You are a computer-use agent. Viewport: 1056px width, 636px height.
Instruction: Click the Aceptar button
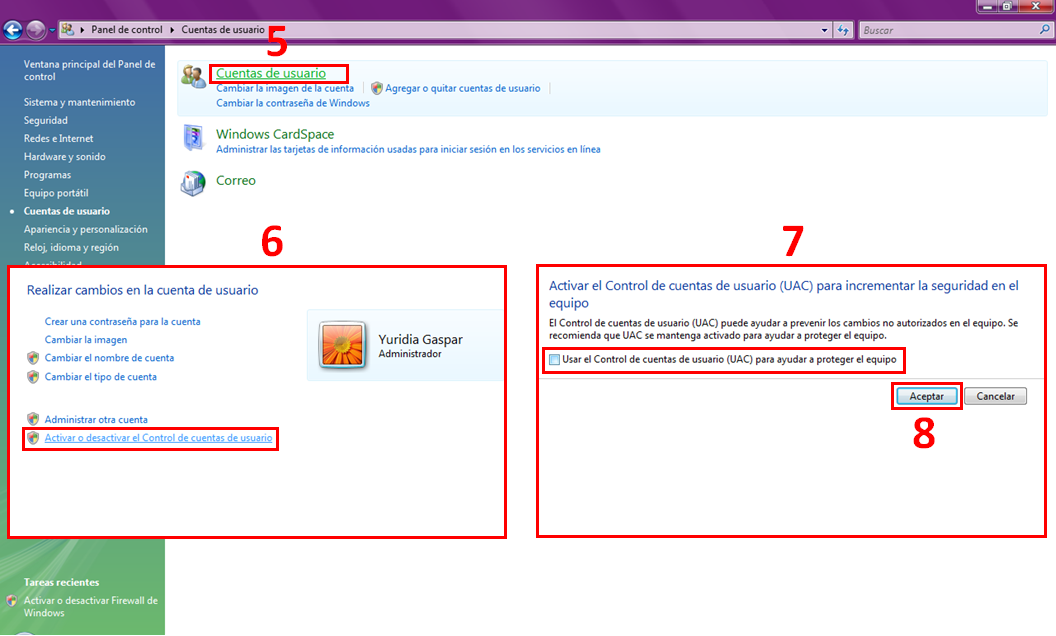point(927,396)
